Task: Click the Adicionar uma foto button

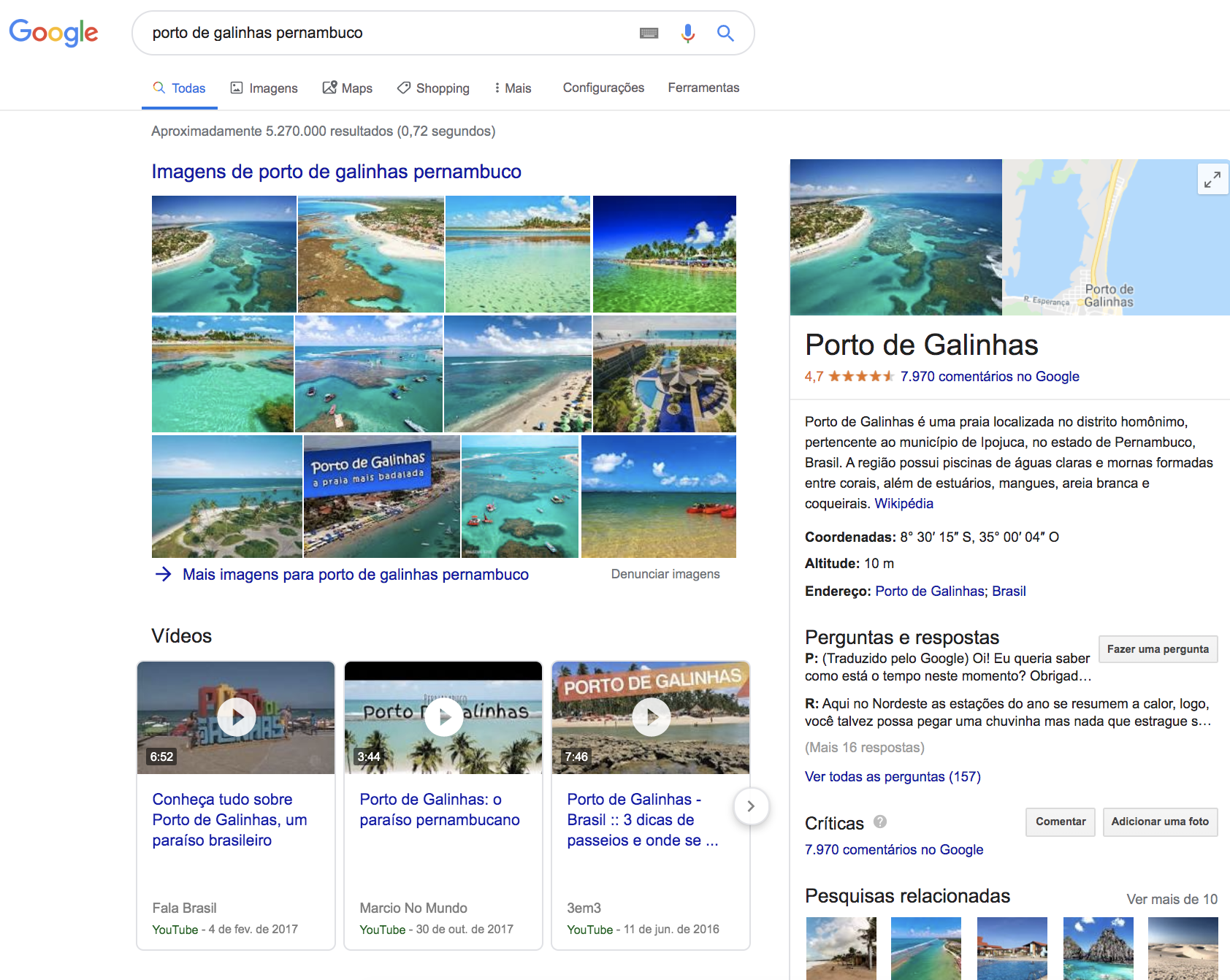Action: 1159,822
